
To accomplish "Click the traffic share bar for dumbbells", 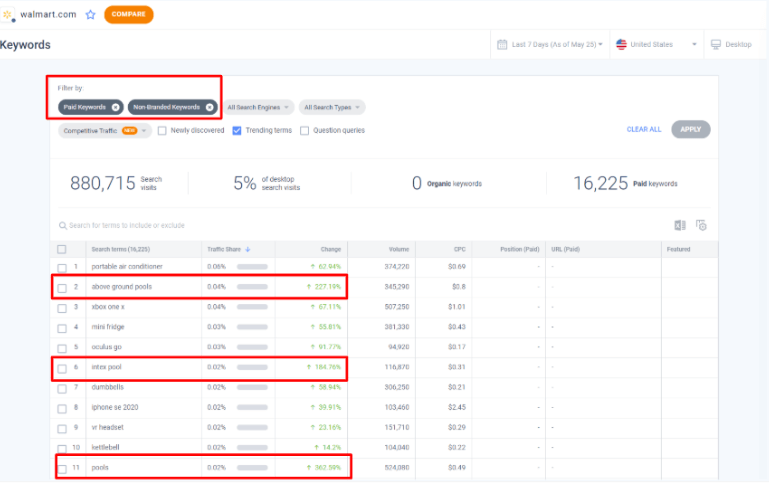I will (x=252, y=387).
